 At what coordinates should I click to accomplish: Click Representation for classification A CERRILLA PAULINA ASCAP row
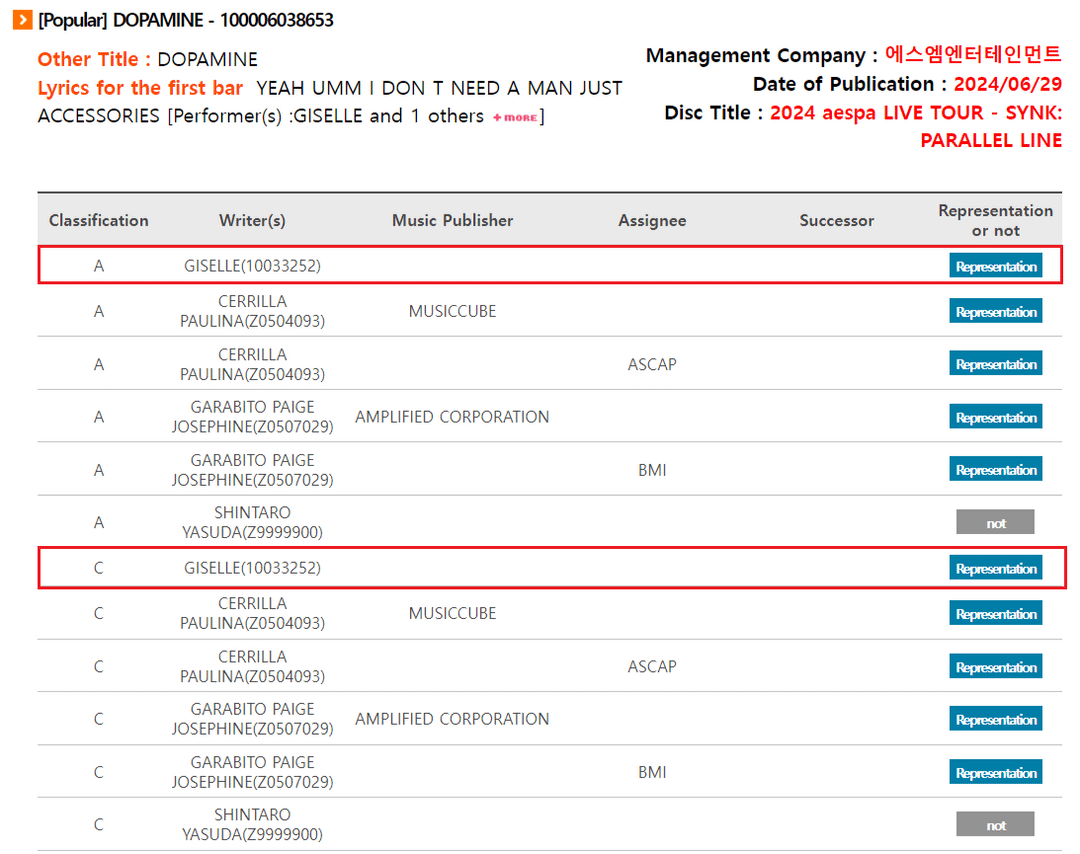(x=995, y=364)
